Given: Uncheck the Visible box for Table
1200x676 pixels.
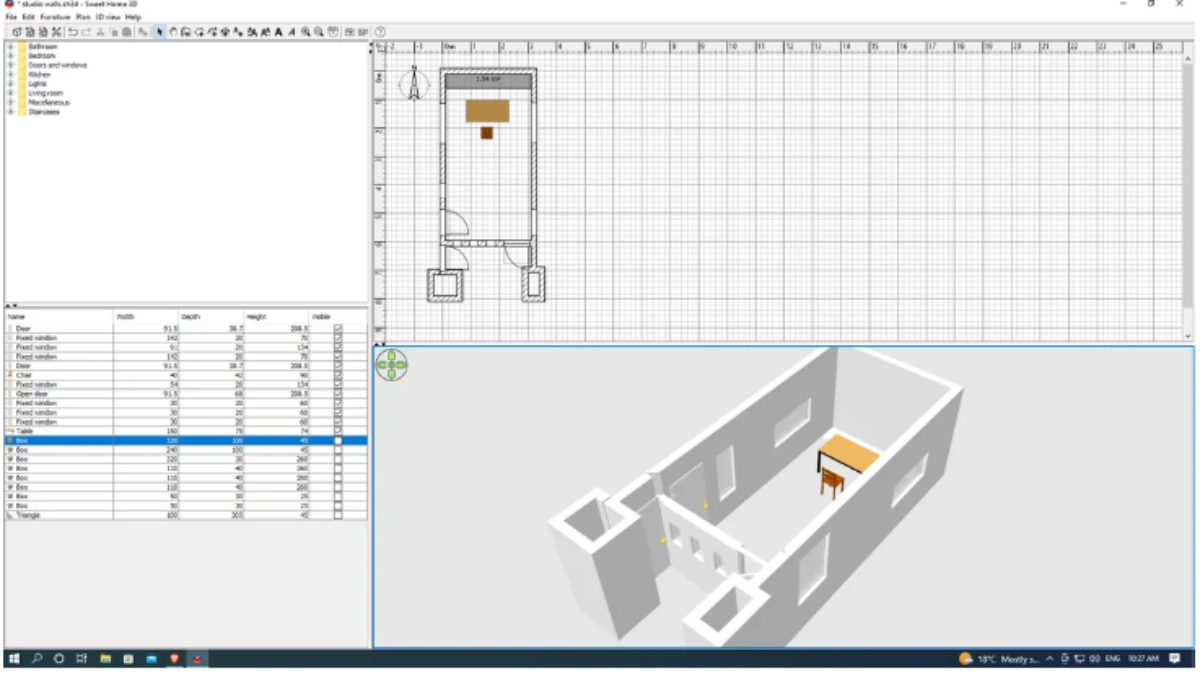Looking at the screenshot, I should [338, 431].
